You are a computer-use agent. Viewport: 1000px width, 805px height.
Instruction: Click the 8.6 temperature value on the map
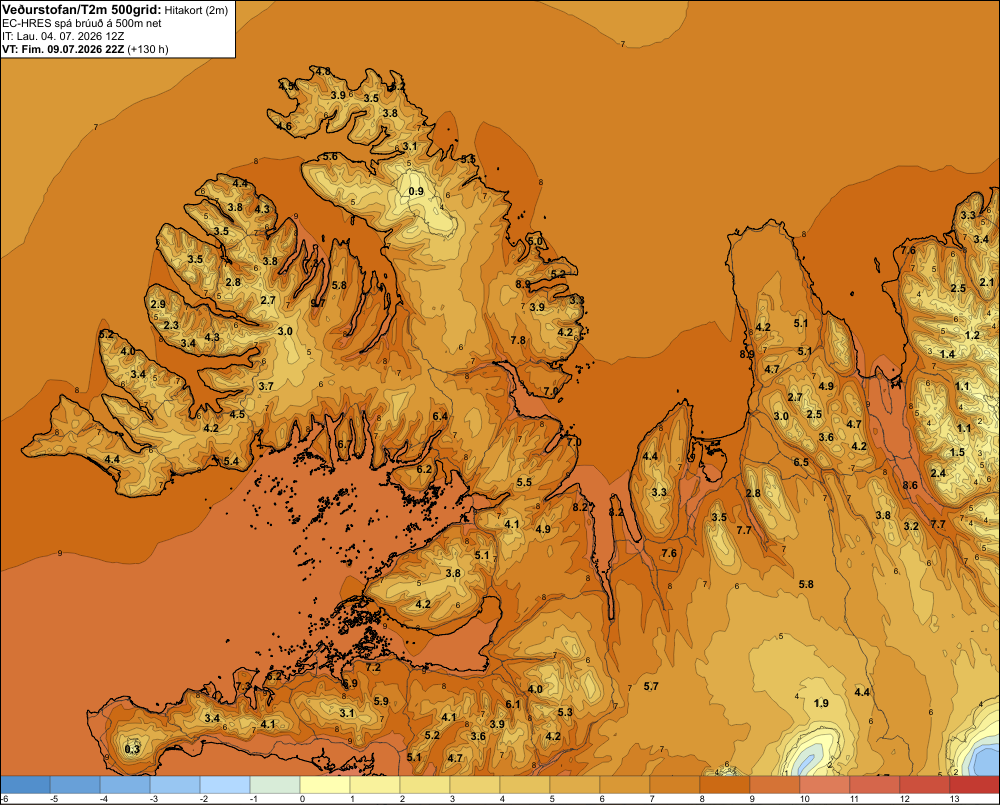click(910, 485)
